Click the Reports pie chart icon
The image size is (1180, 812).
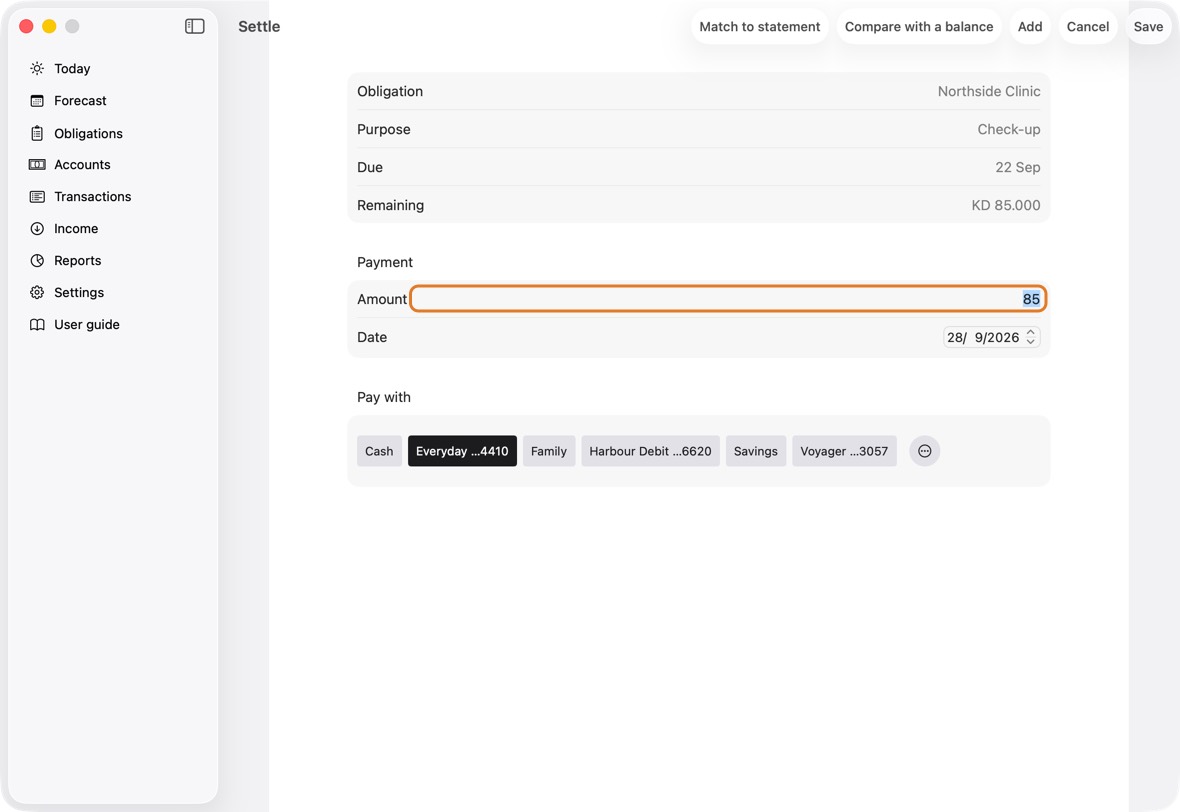point(37,260)
